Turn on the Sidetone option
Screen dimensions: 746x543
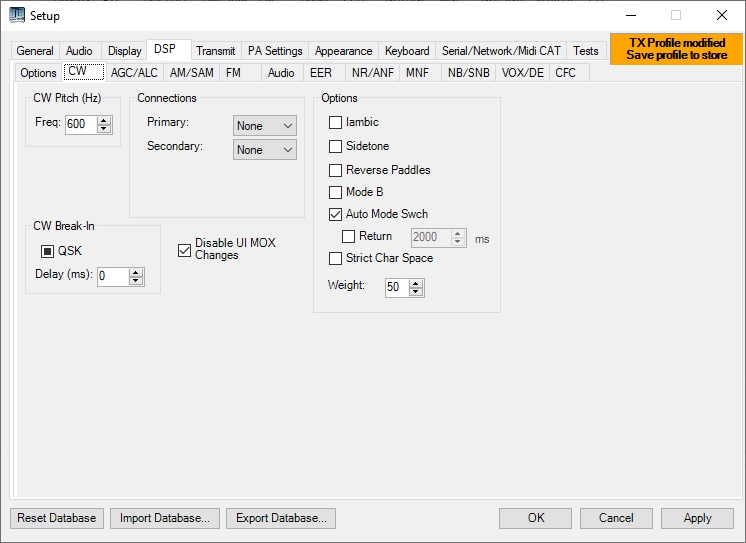(336, 146)
